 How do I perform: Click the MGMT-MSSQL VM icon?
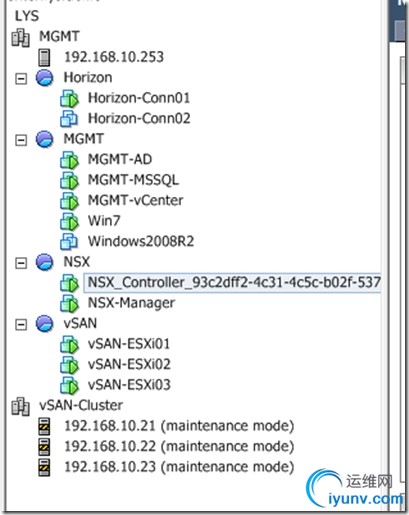tap(69, 181)
